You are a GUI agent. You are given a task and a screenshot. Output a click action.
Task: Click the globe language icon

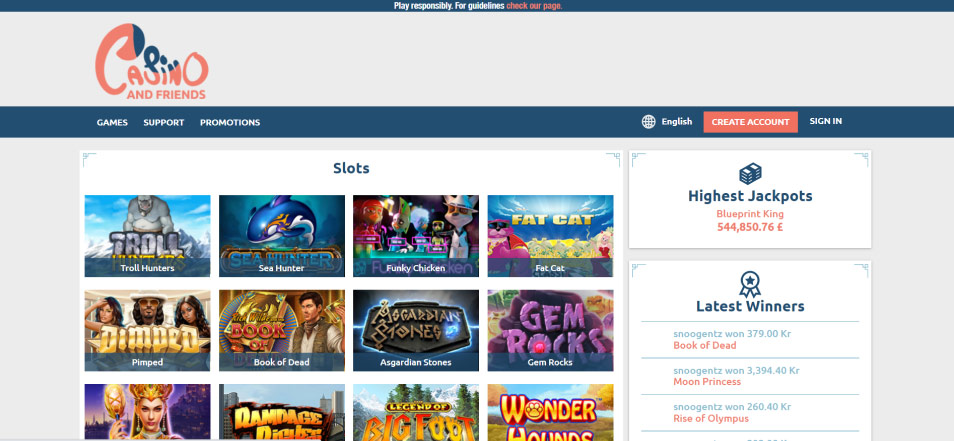(649, 122)
